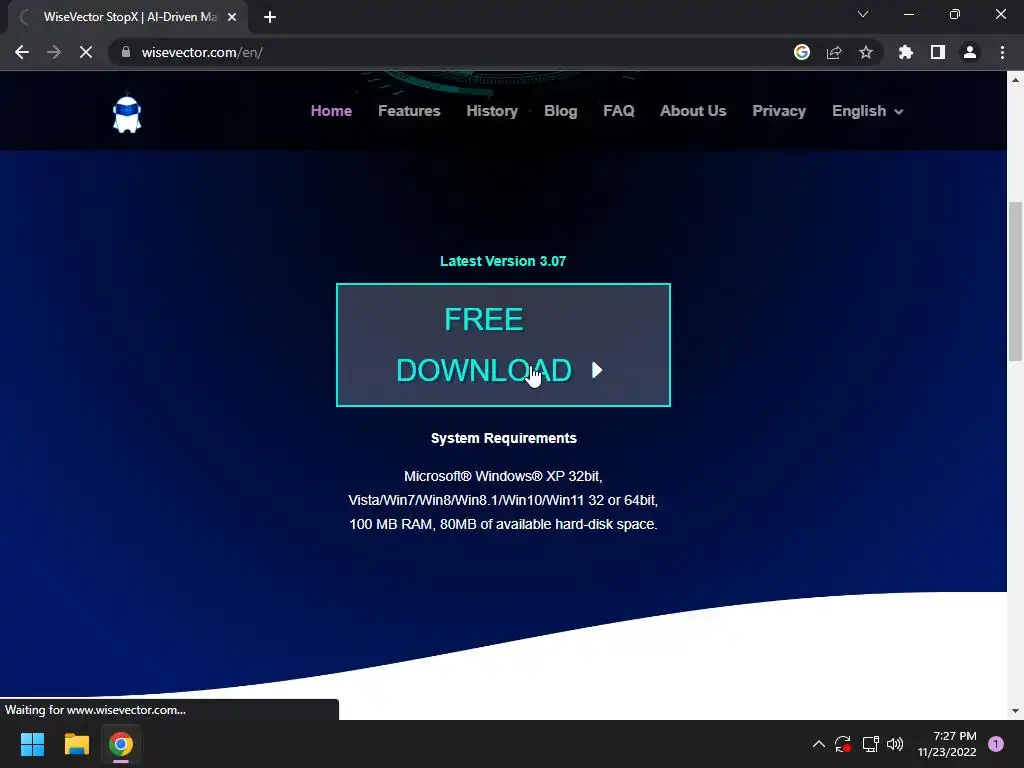Click the Google icon in address bar
1024x768 pixels.
pos(802,52)
